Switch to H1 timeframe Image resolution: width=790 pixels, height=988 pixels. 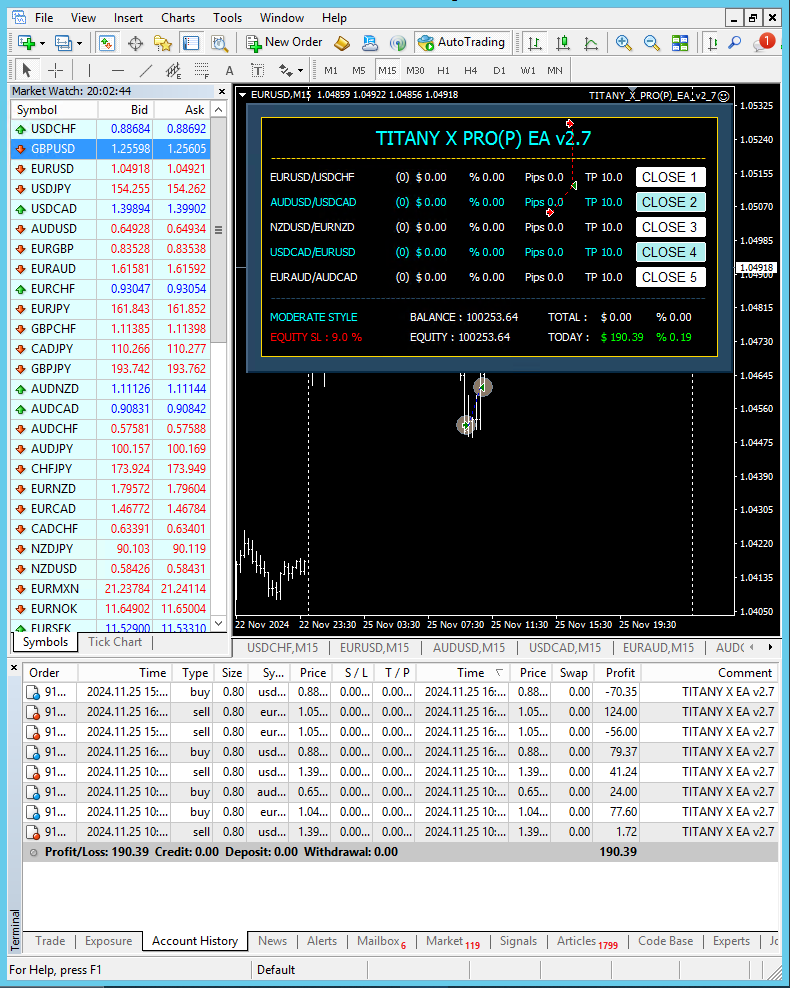click(443, 70)
